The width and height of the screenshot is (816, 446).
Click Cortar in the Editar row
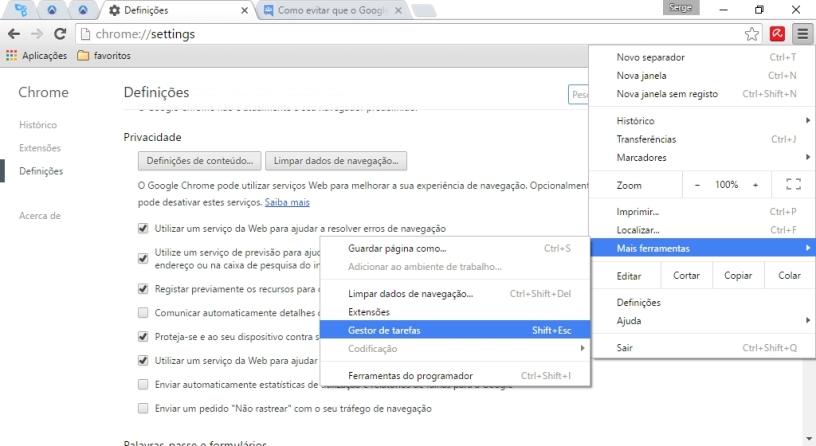point(686,276)
